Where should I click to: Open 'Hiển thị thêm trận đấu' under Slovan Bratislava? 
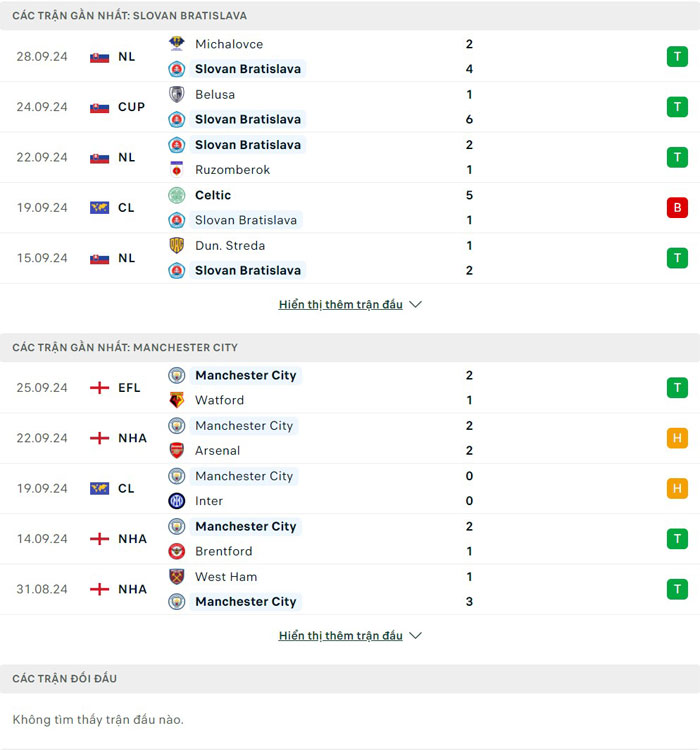coord(340,305)
